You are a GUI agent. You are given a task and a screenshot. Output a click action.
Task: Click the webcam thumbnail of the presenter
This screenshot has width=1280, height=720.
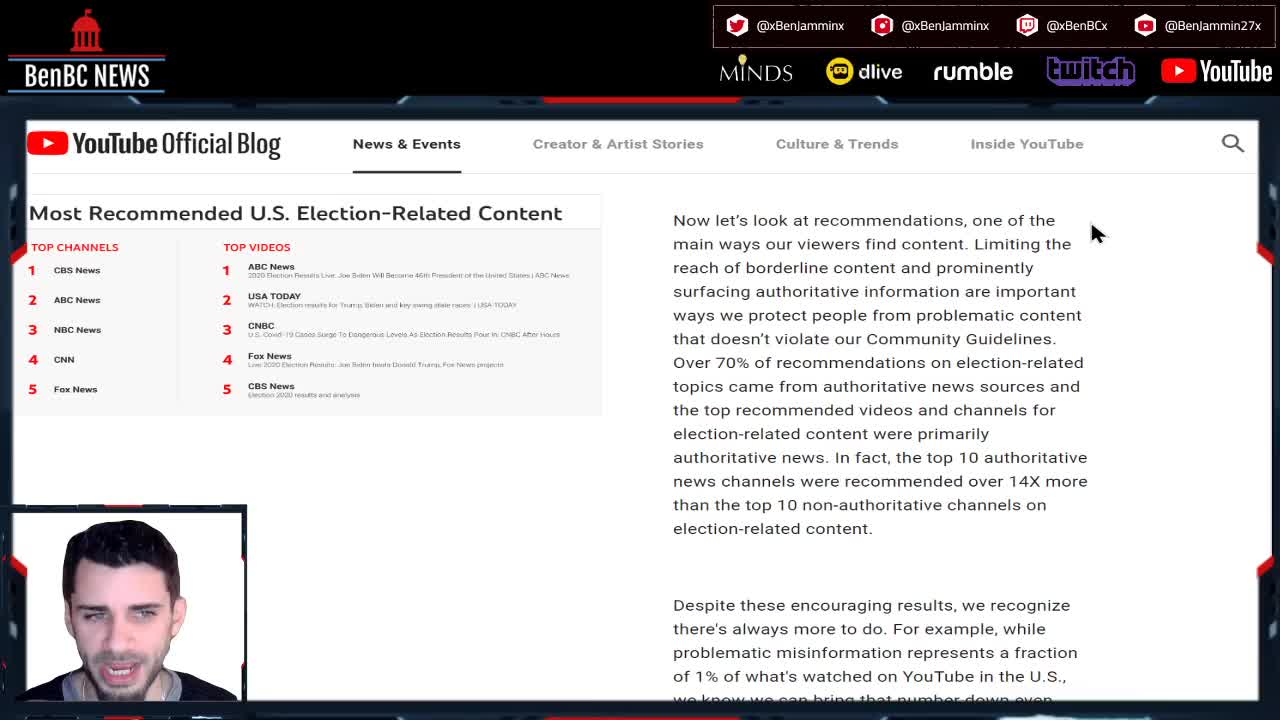(129, 605)
